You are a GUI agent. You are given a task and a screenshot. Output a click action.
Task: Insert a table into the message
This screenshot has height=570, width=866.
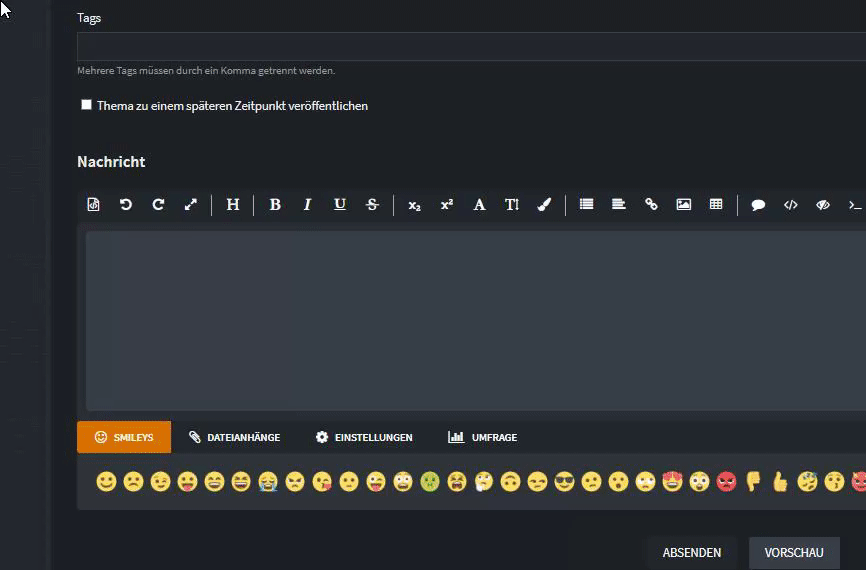click(x=716, y=204)
